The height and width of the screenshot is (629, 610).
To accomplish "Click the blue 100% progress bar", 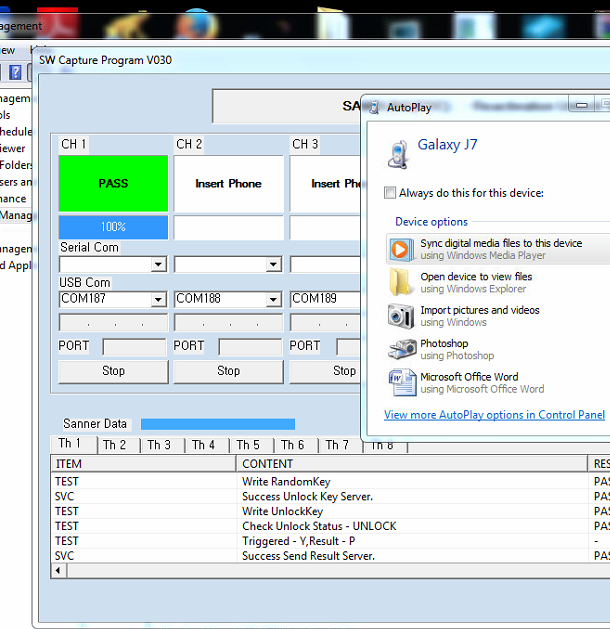I will pos(113,227).
